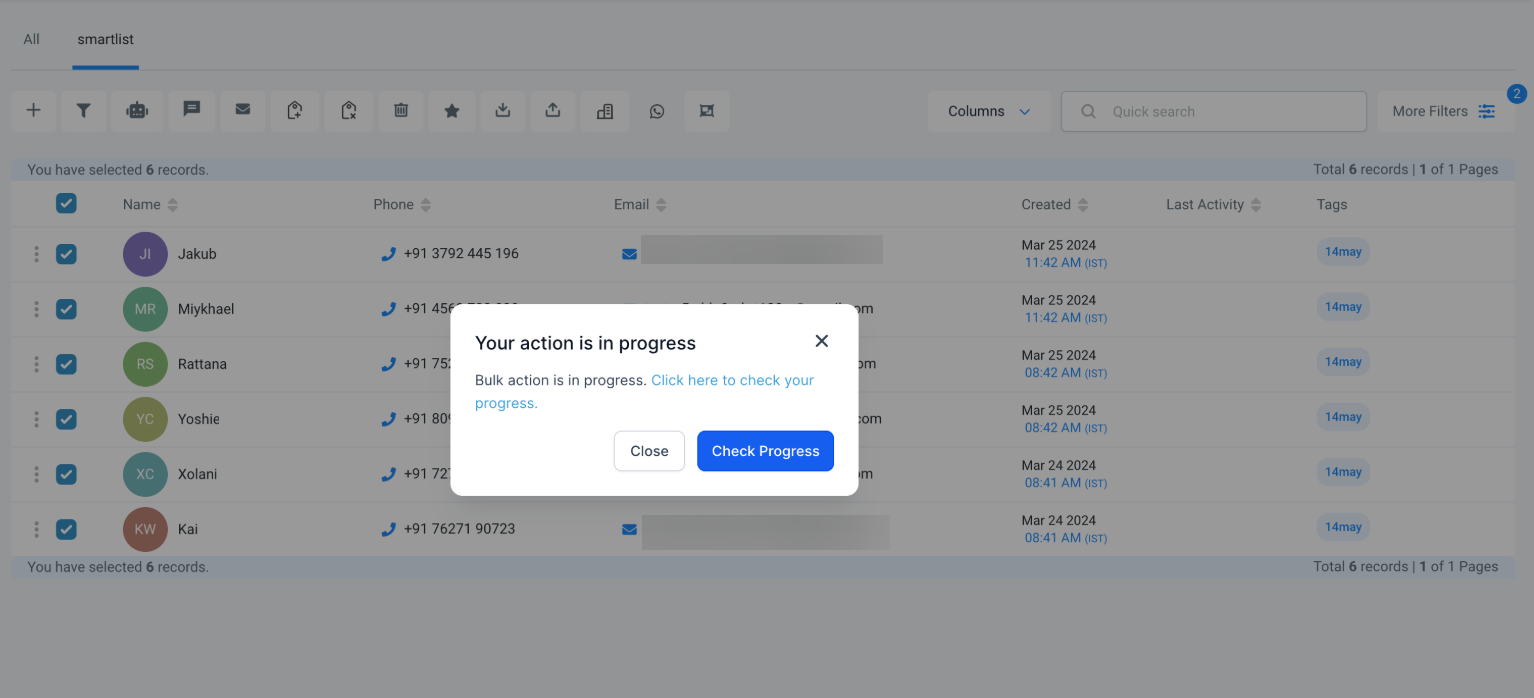Uncheck the checkbox for Kai
The image size is (1534, 698).
tap(66, 529)
